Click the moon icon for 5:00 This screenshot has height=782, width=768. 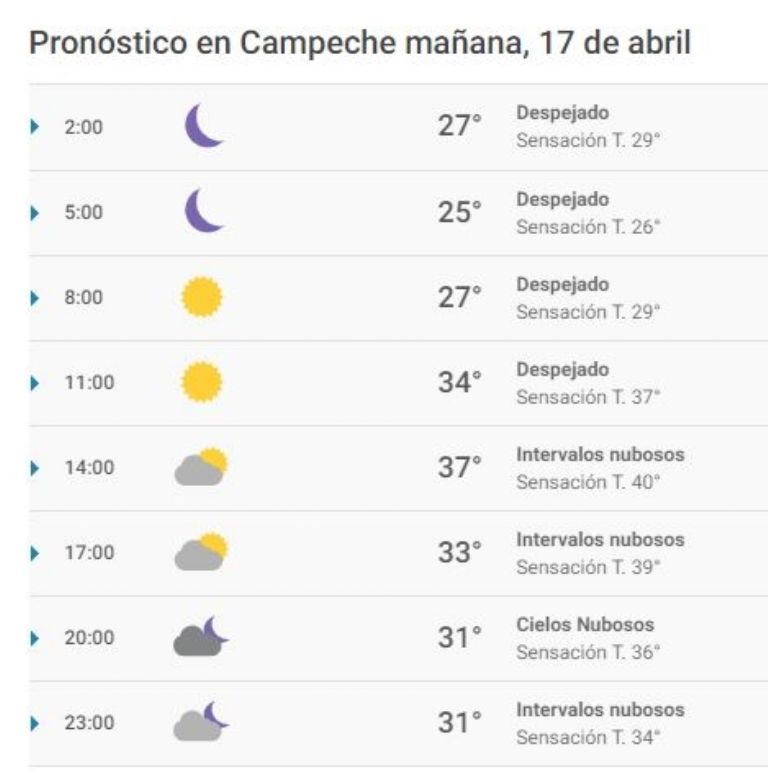(204, 211)
